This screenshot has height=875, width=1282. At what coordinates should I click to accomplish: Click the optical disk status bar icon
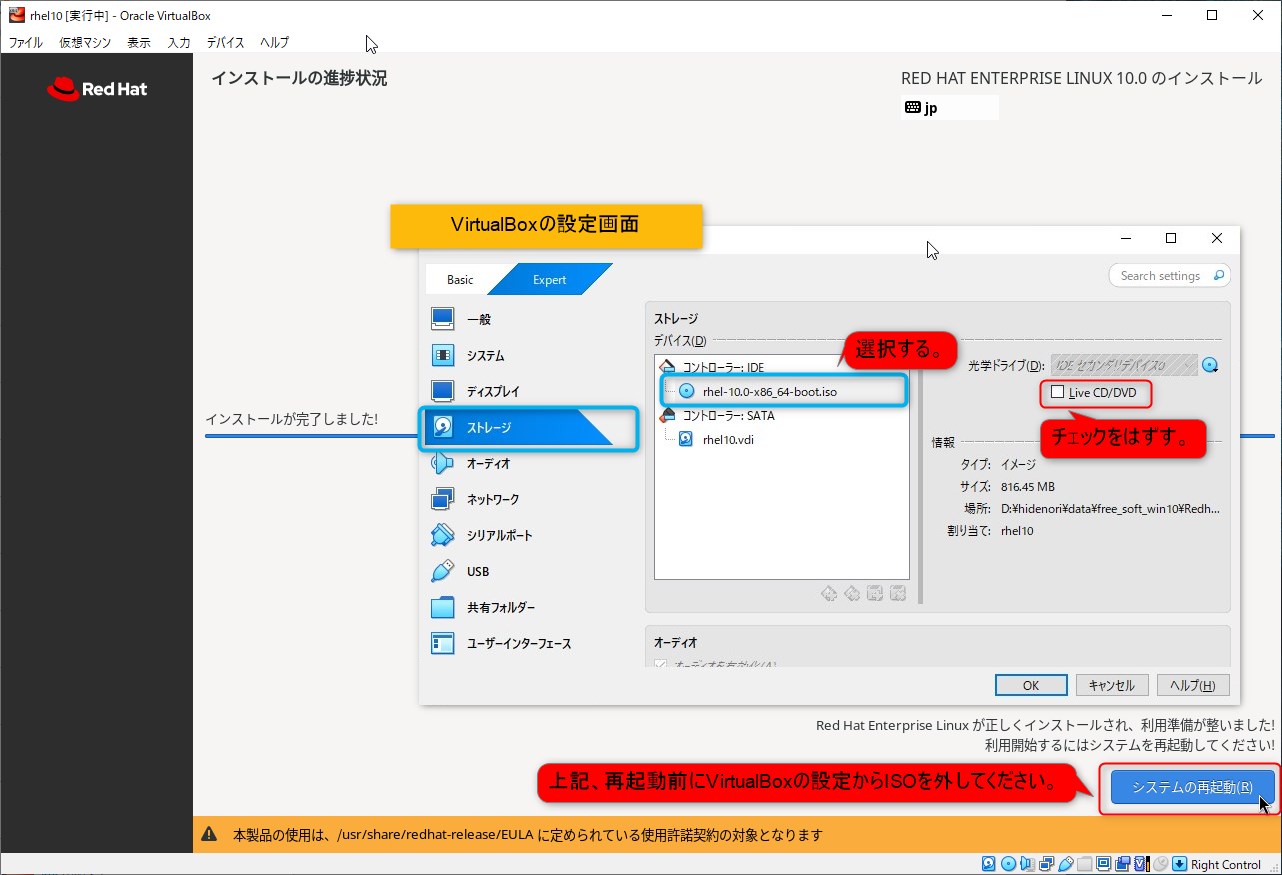(x=1008, y=864)
